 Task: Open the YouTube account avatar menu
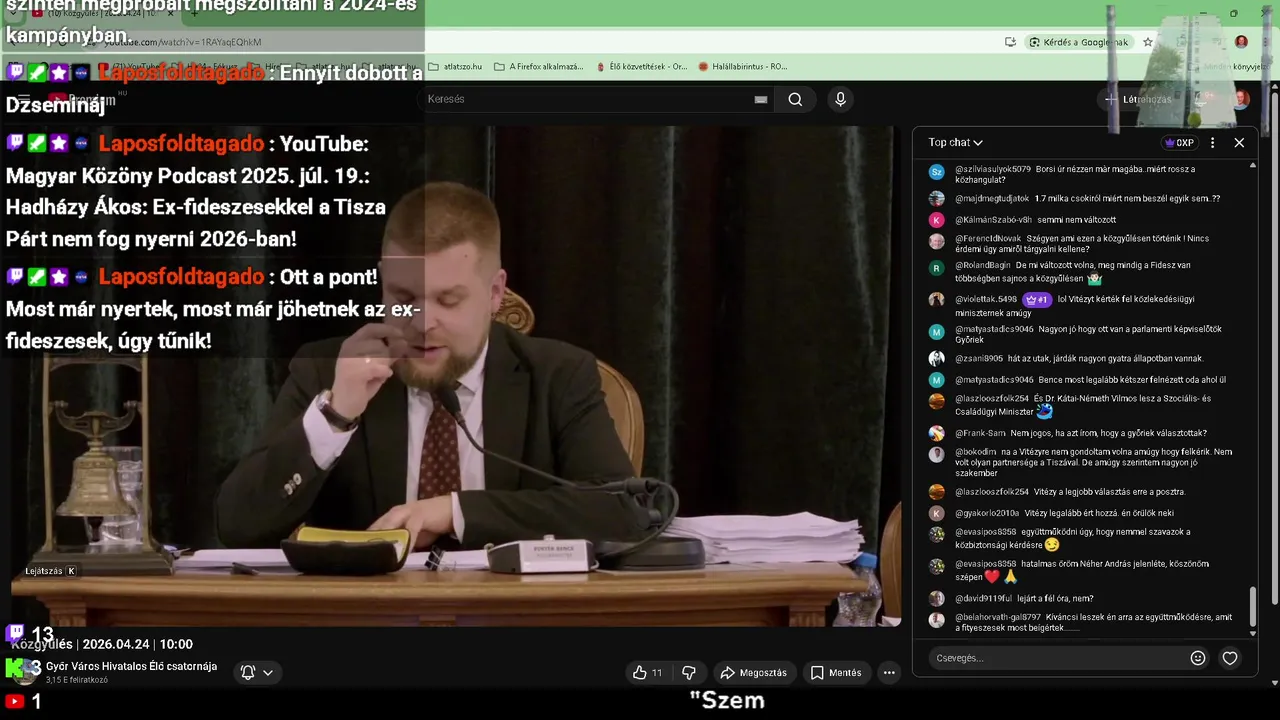(1241, 99)
